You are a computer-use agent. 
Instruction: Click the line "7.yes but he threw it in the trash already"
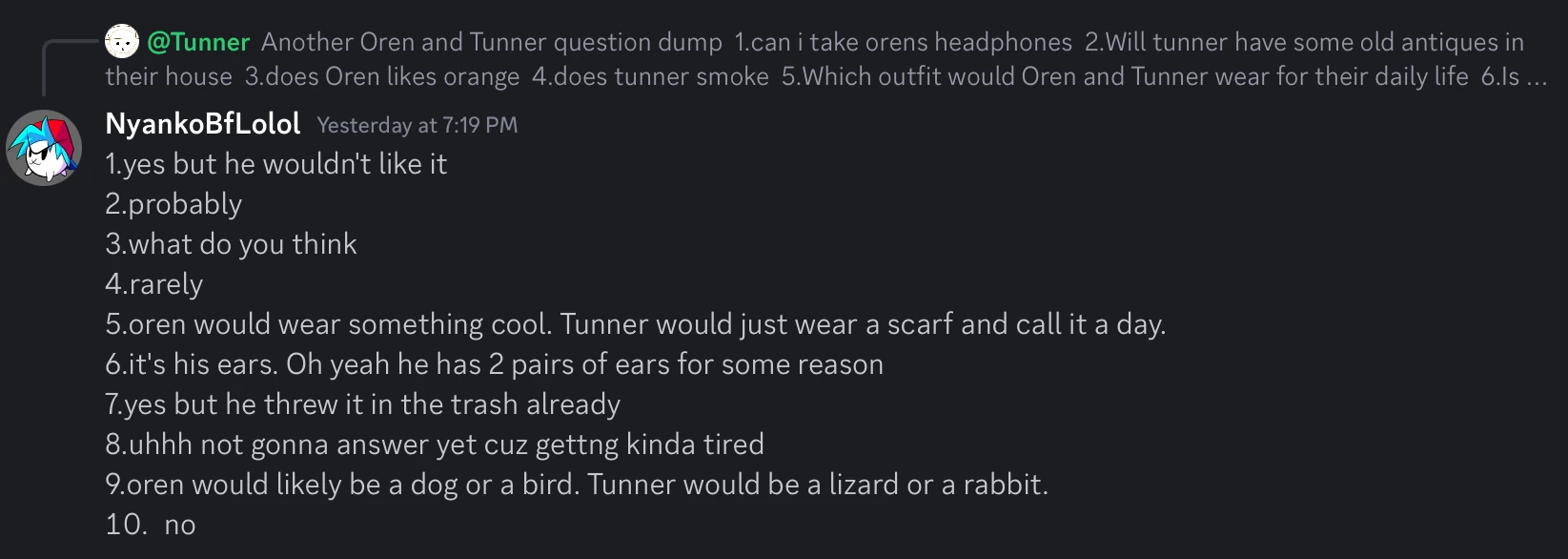pos(362,404)
